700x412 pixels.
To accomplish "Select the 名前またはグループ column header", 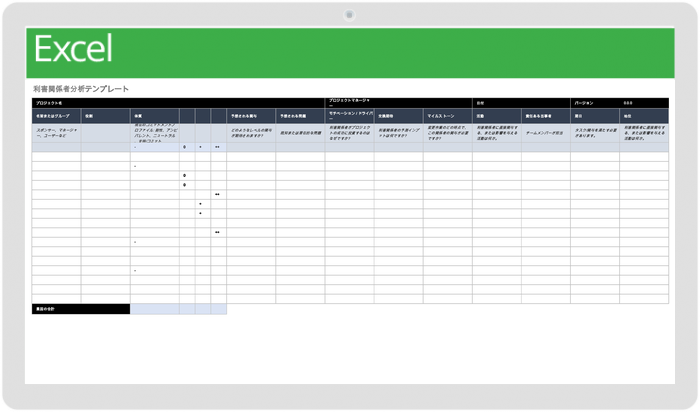I will coord(56,116).
